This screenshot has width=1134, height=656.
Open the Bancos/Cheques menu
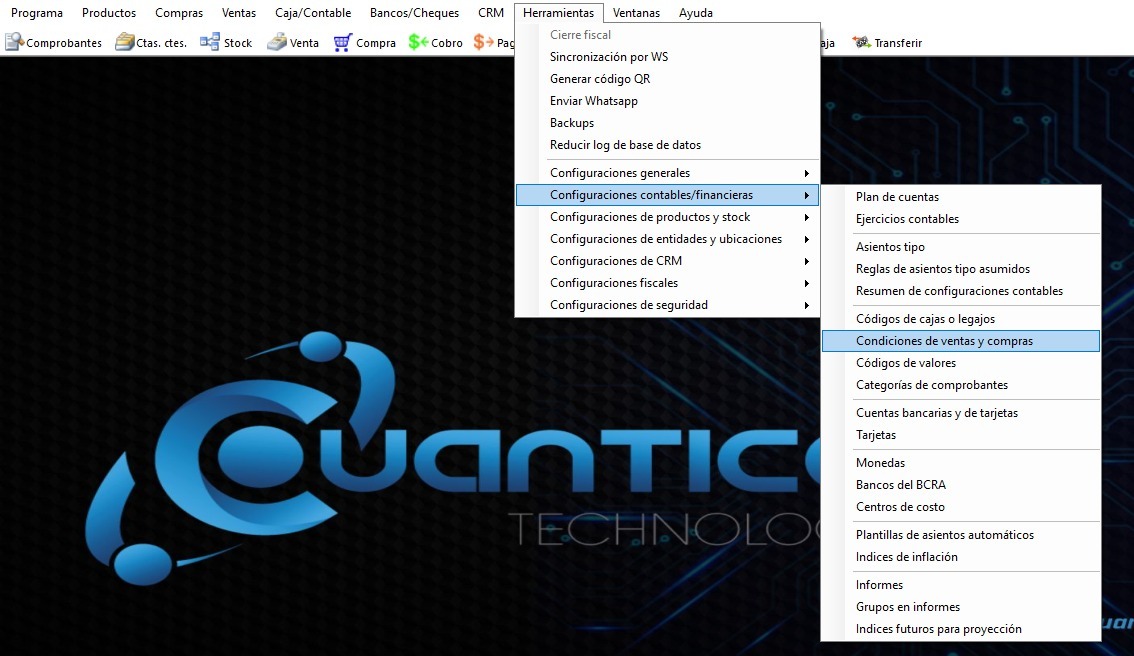click(414, 13)
